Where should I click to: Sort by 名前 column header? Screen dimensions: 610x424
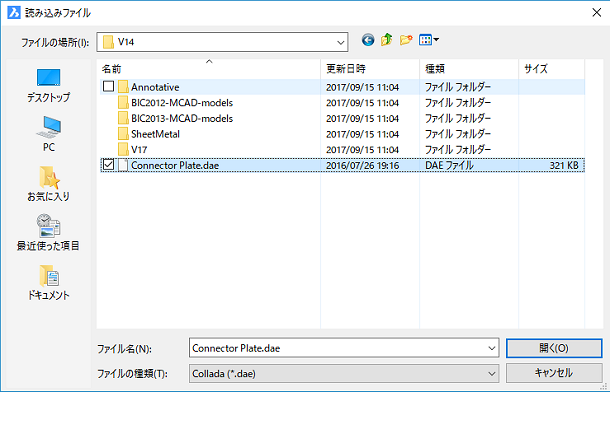(209, 69)
